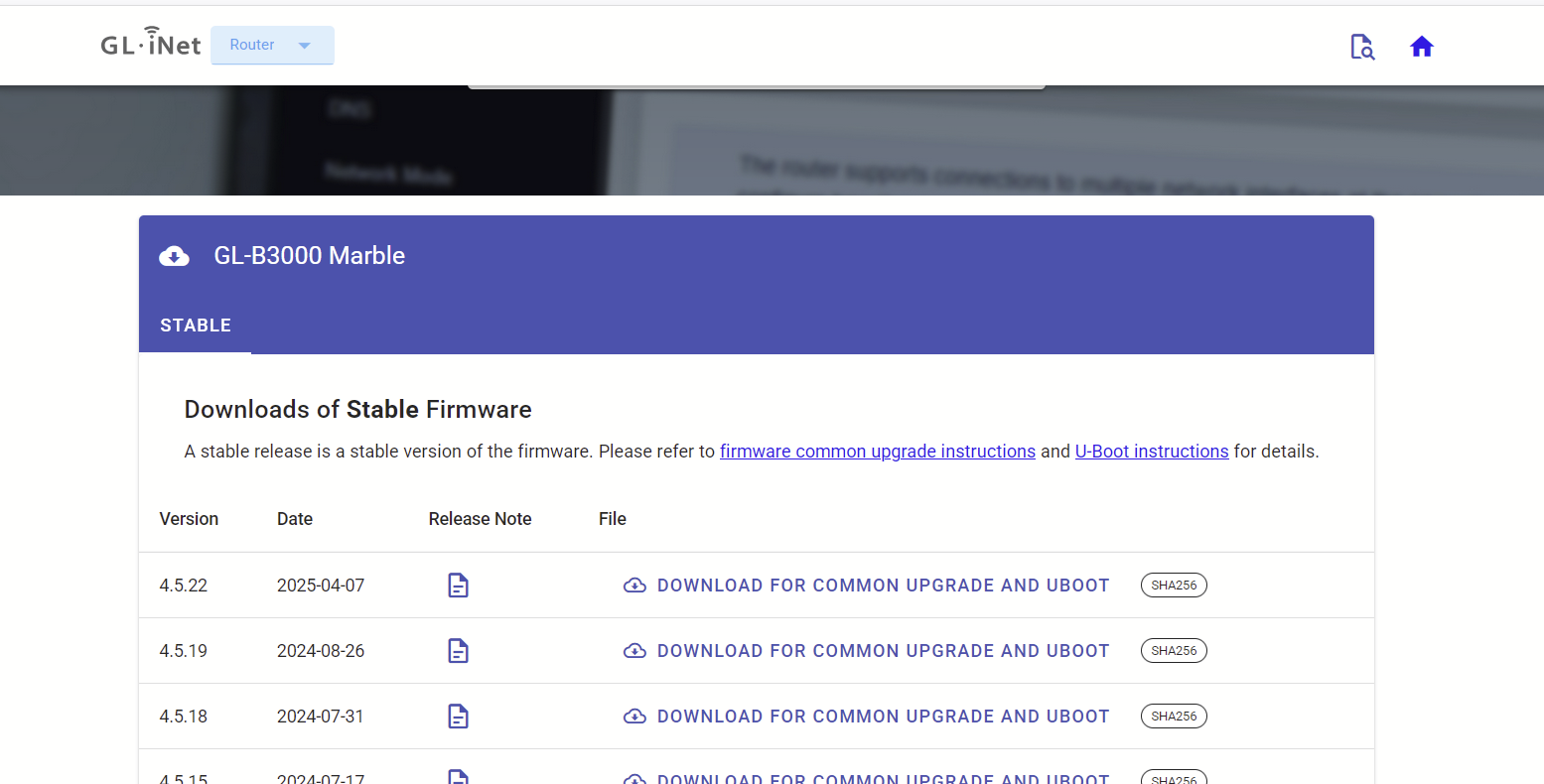Open the GL.iNet logo homepage
Viewport: 1544px width, 784px height.
point(151,43)
